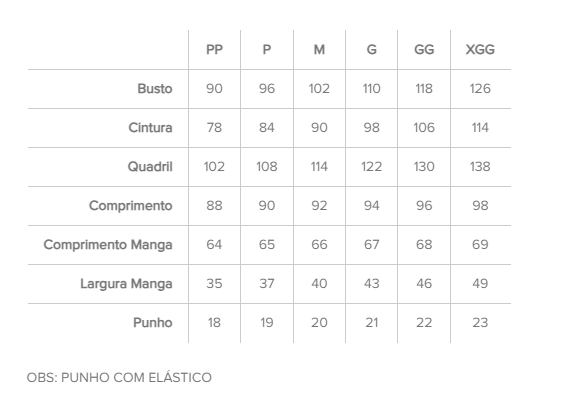Click the Quadril row label
567x397 pixels.
click(x=150, y=167)
